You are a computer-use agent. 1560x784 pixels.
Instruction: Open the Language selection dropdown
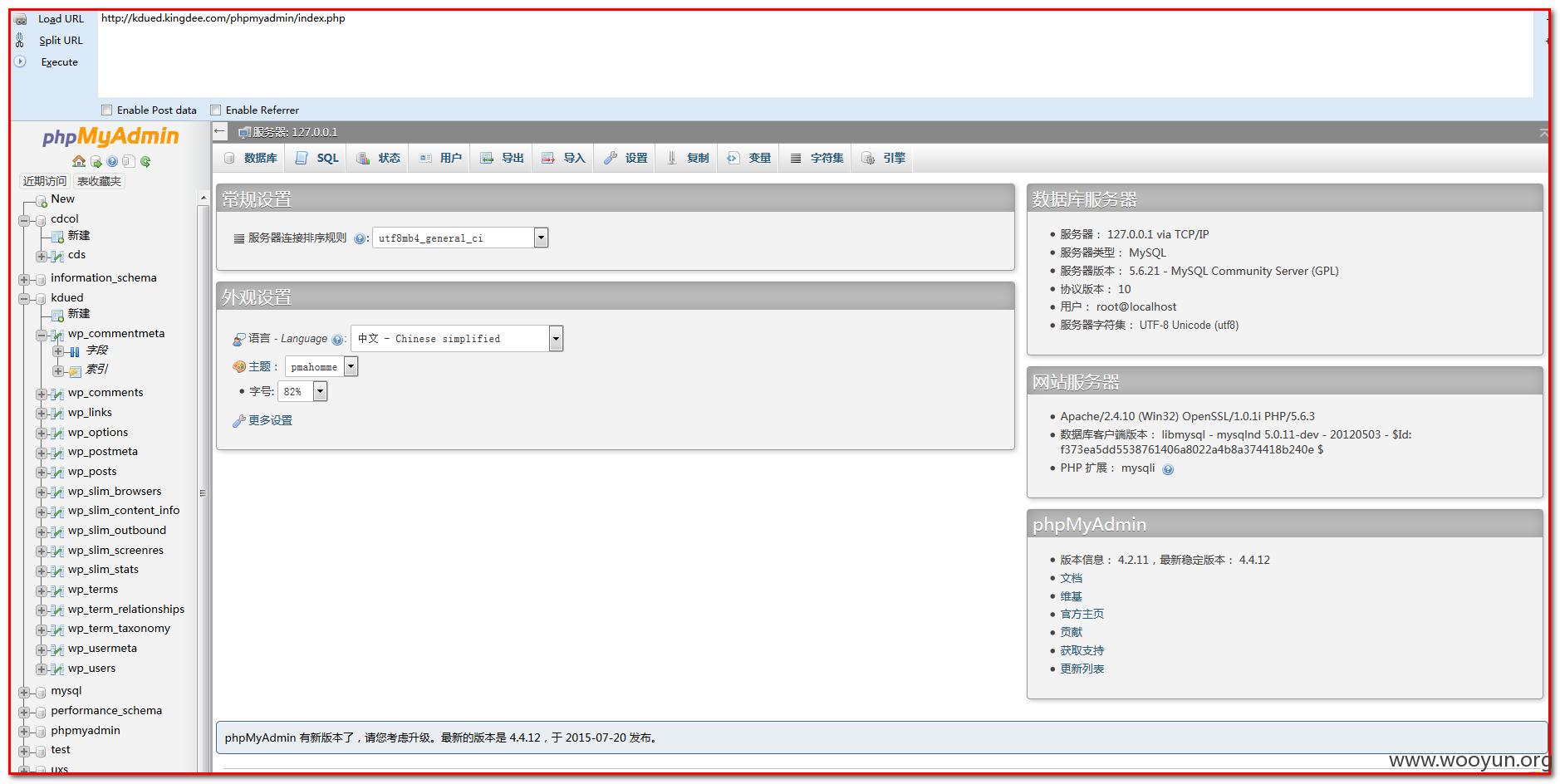[457, 338]
